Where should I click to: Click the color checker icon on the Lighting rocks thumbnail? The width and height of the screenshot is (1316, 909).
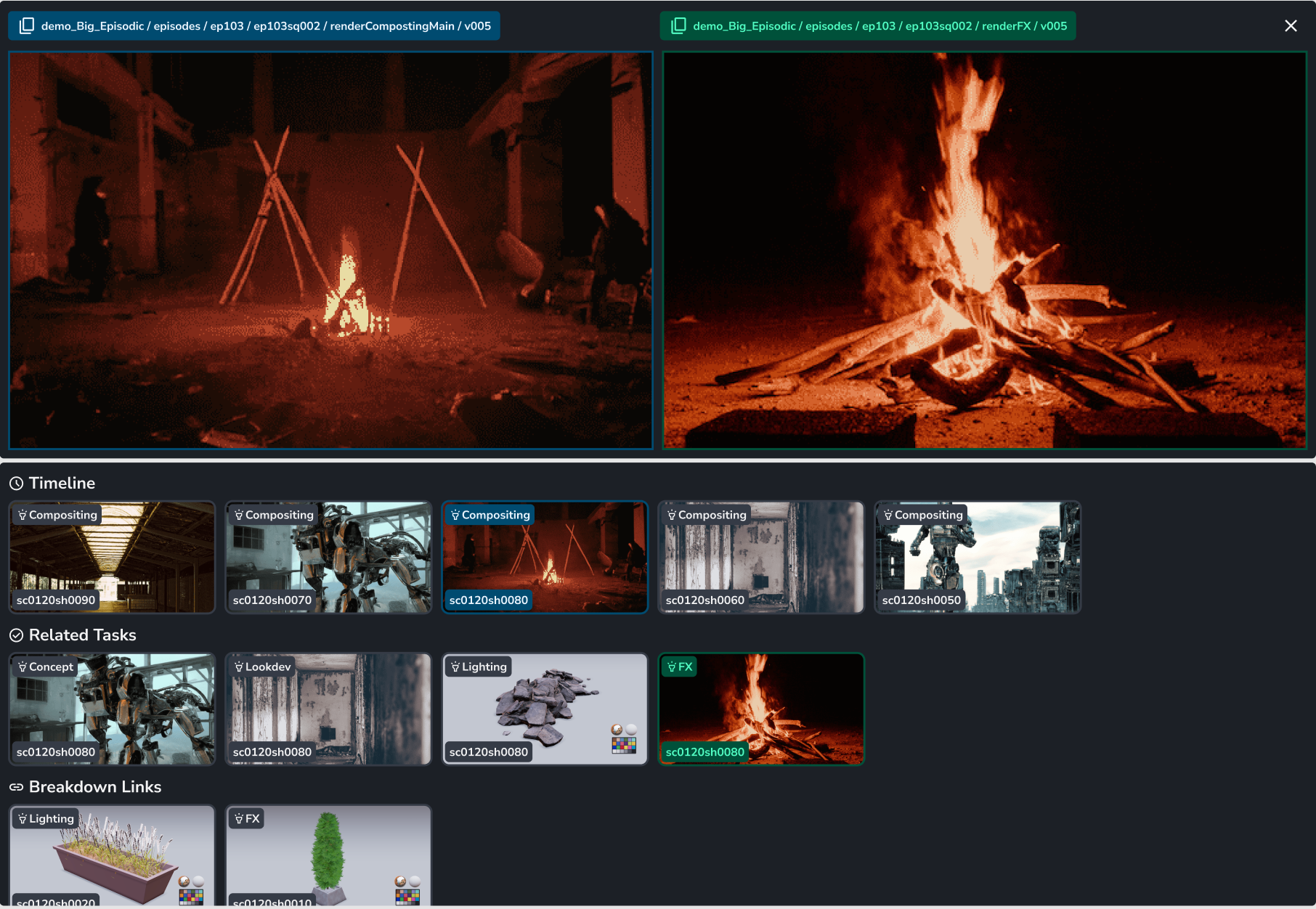(x=624, y=745)
